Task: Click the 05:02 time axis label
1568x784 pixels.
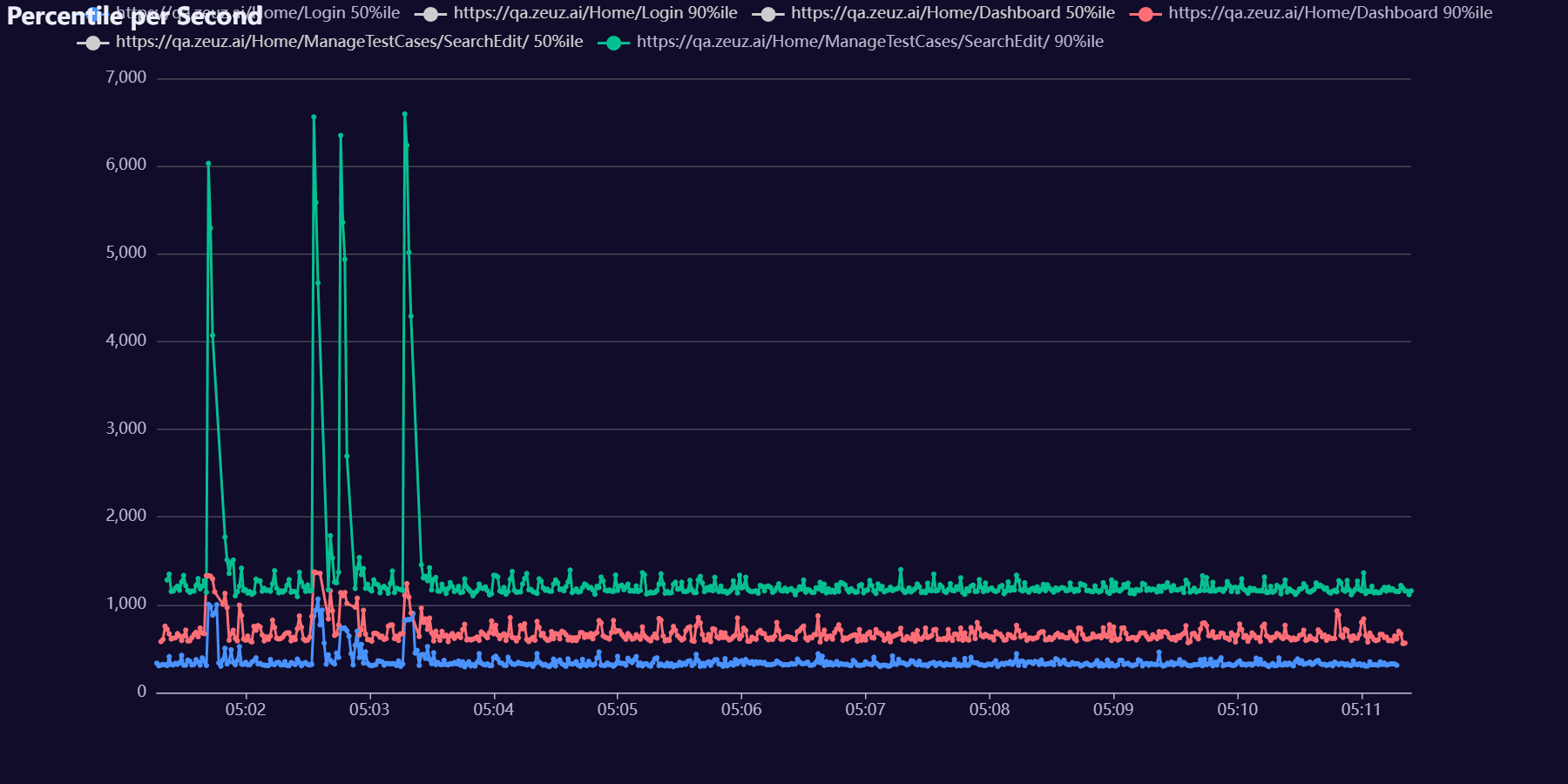Action: click(x=246, y=710)
